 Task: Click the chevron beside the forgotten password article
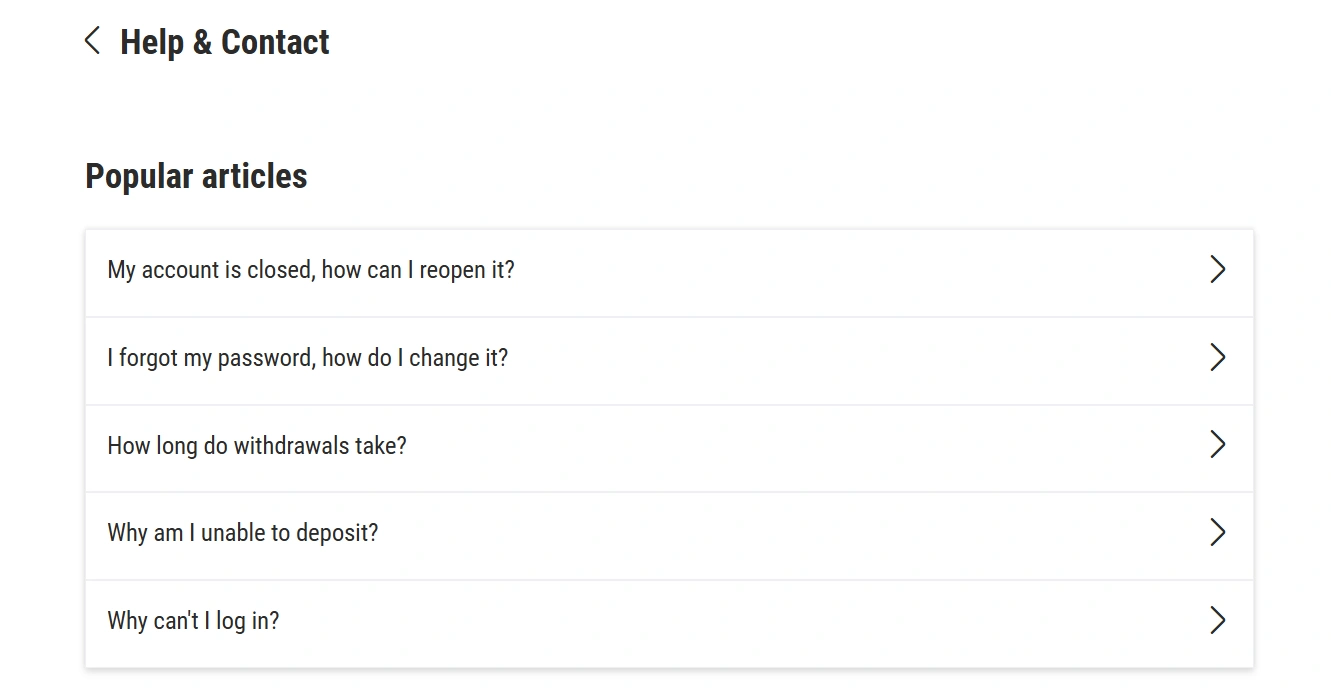click(1218, 357)
